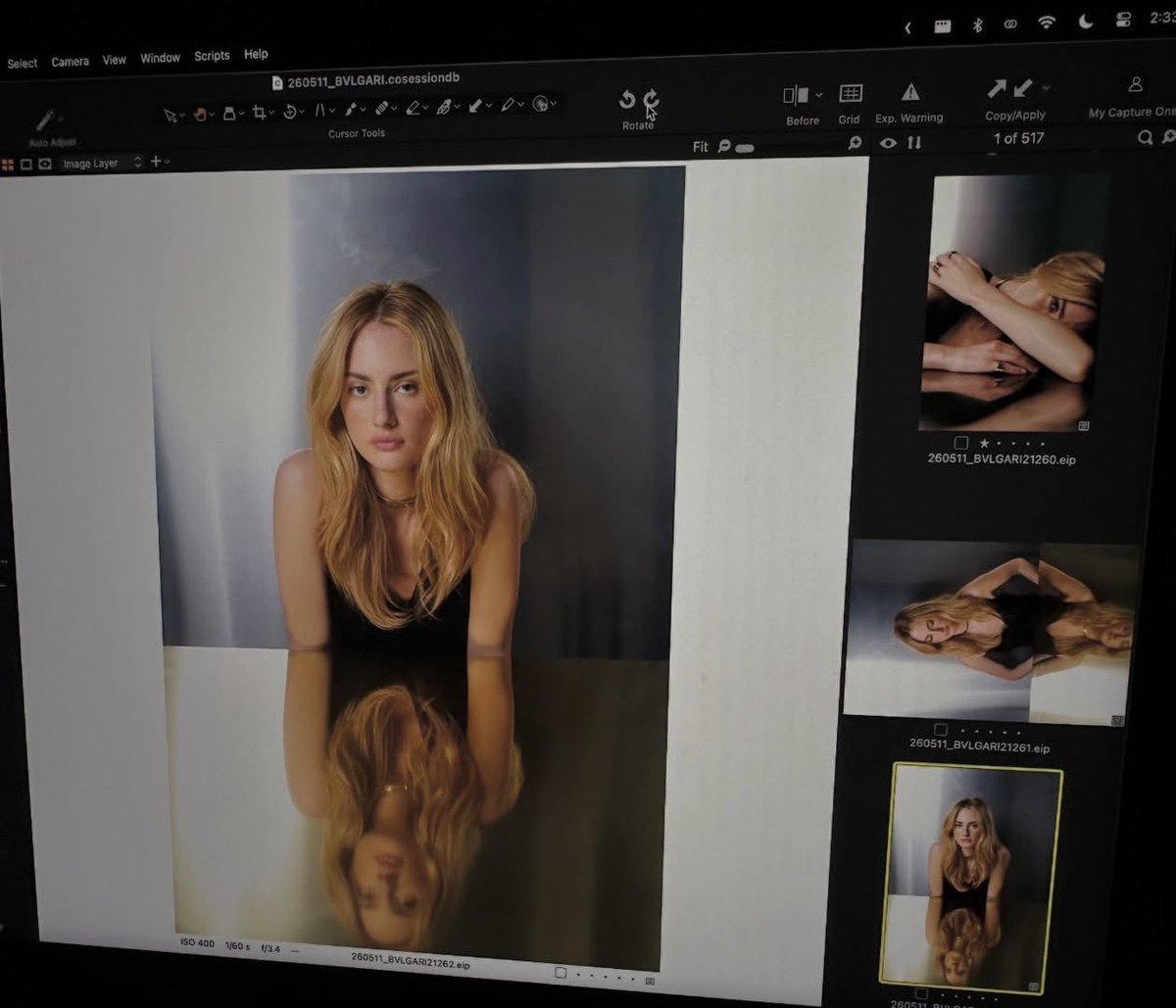Show the Grid overlay
Screen dimensions: 1176x1008
click(851, 94)
